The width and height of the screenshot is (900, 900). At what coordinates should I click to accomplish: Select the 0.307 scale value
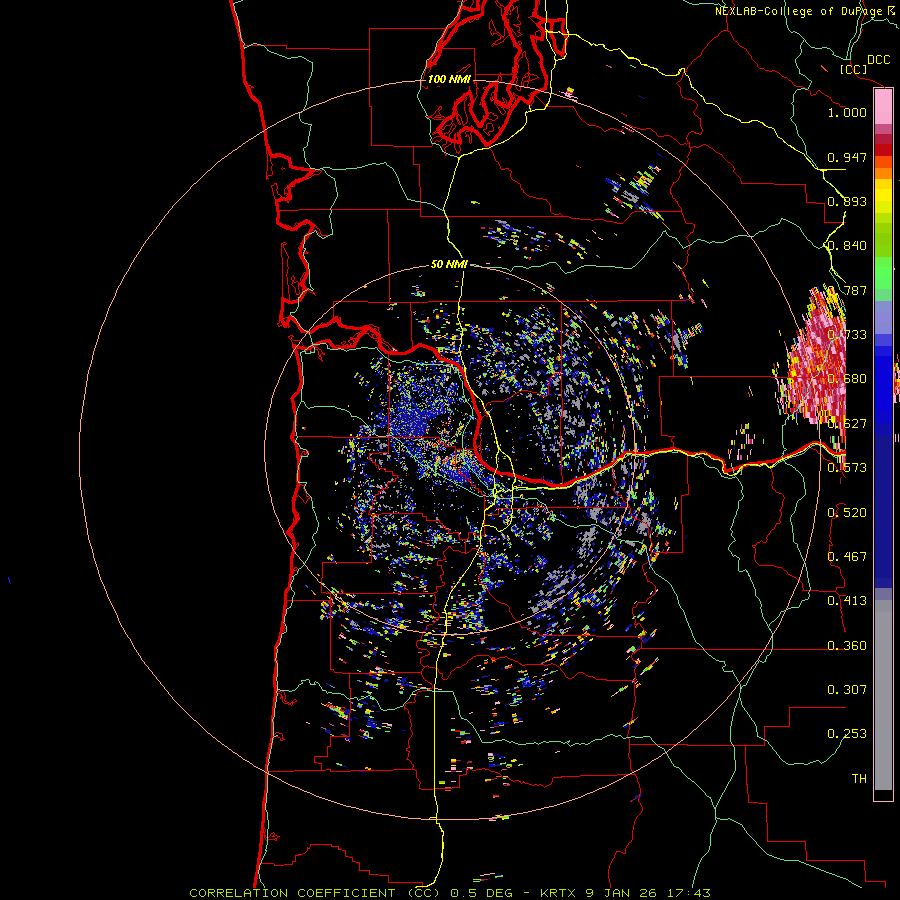click(x=847, y=689)
